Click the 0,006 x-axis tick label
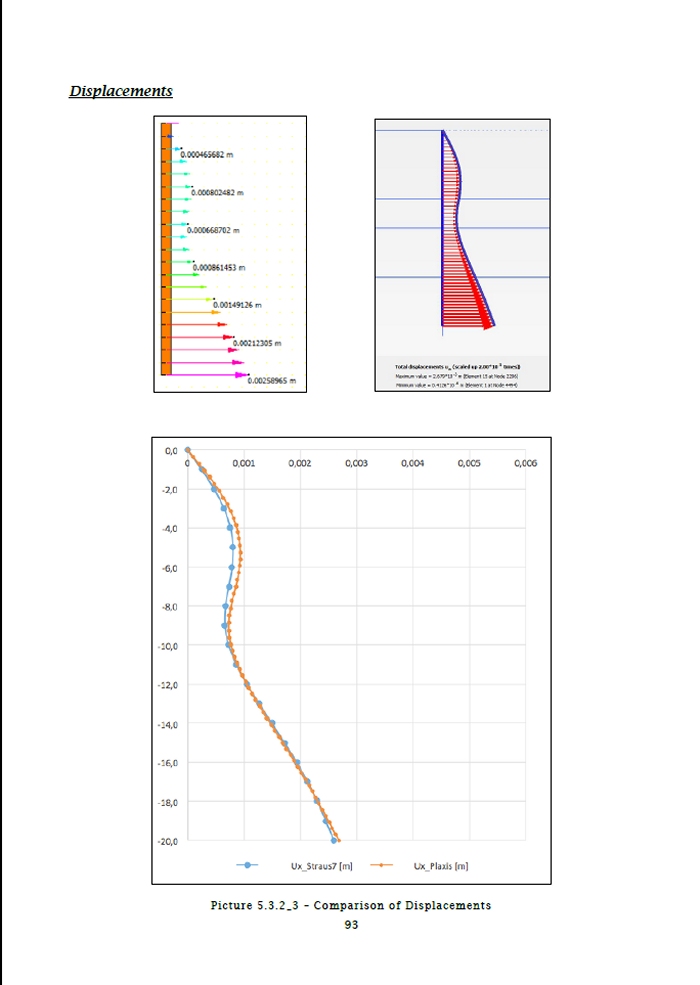The height and width of the screenshot is (985, 700). pos(524,464)
